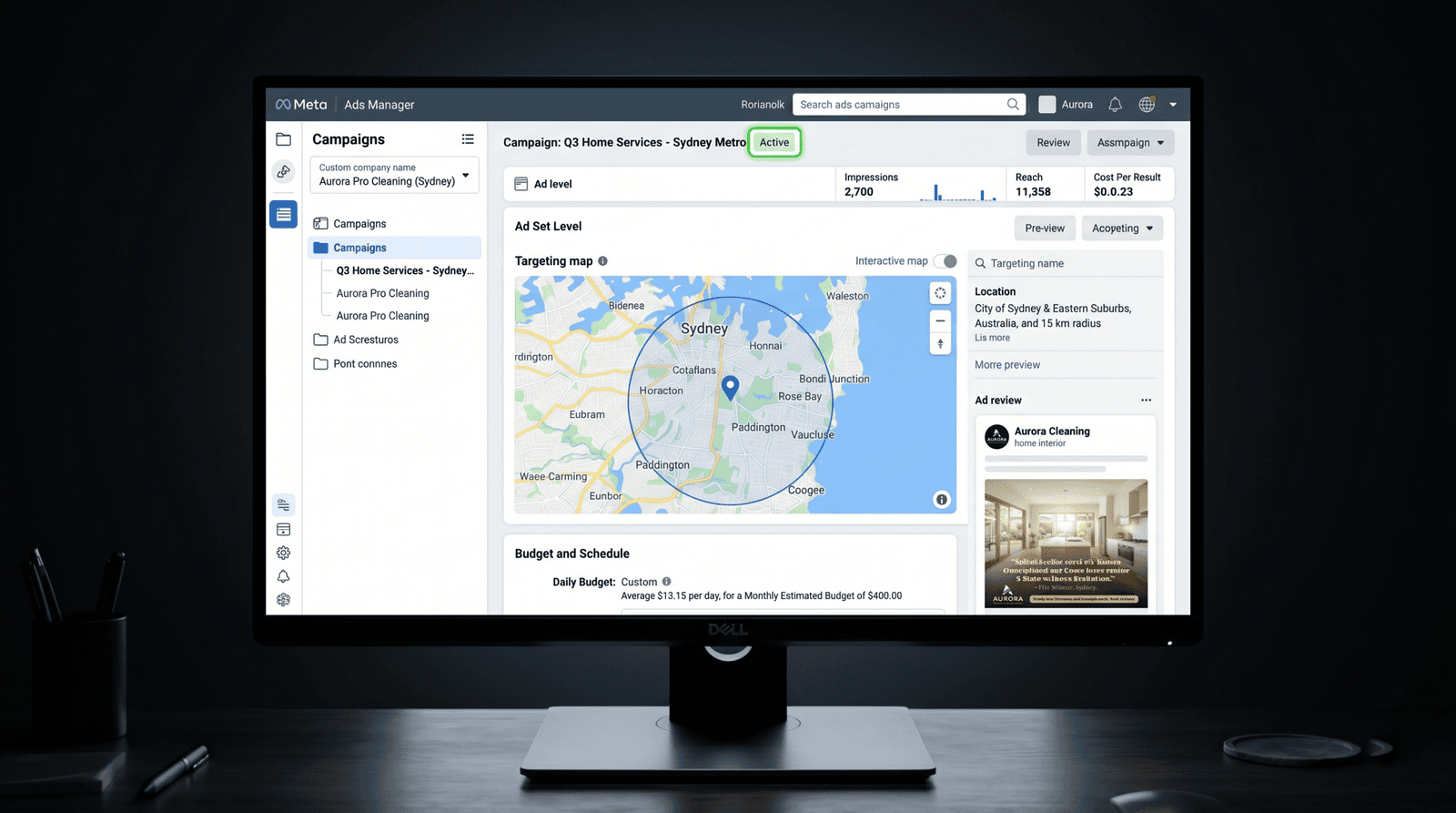Click the magnifier icon in ads search box

(1013, 105)
